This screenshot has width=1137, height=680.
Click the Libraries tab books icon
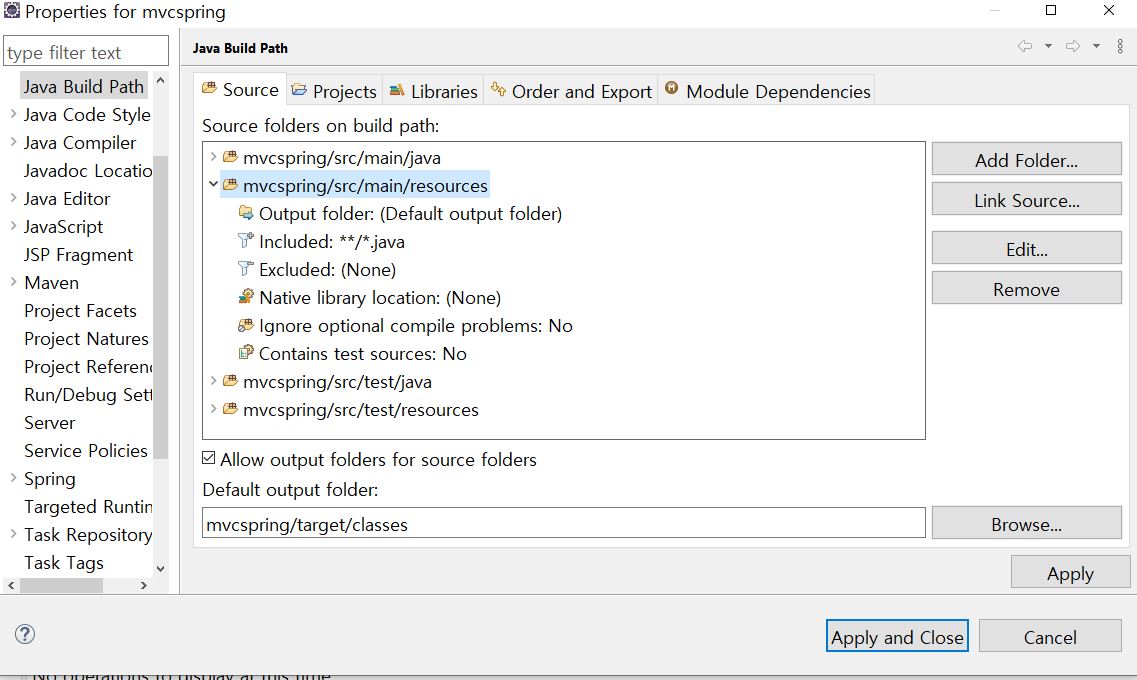(397, 90)
